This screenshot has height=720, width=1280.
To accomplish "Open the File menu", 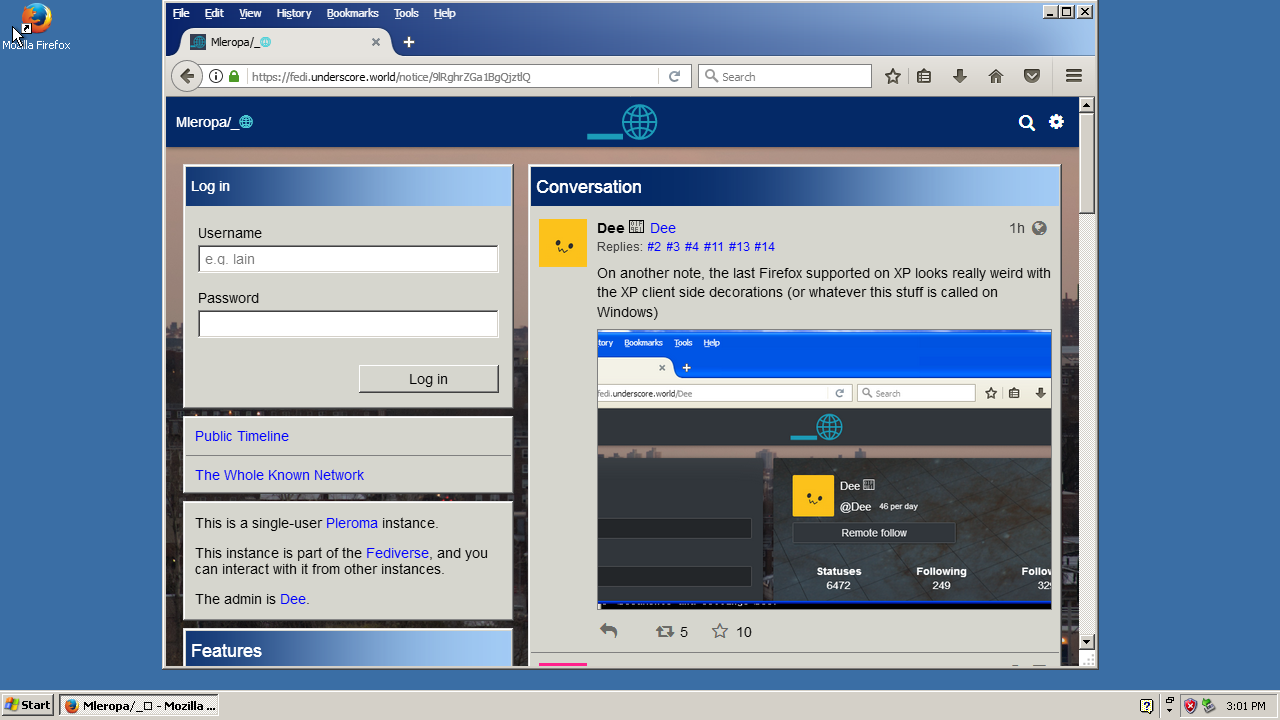I will pos(181,13).
